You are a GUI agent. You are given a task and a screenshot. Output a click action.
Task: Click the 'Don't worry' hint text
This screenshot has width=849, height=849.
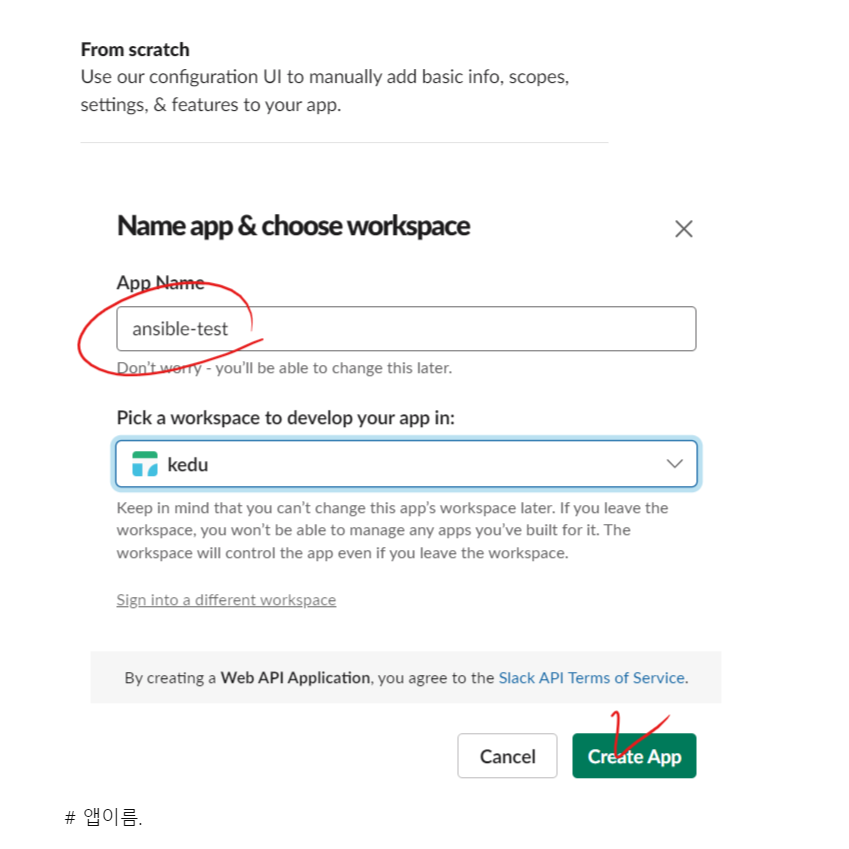(x=284, y=368)
